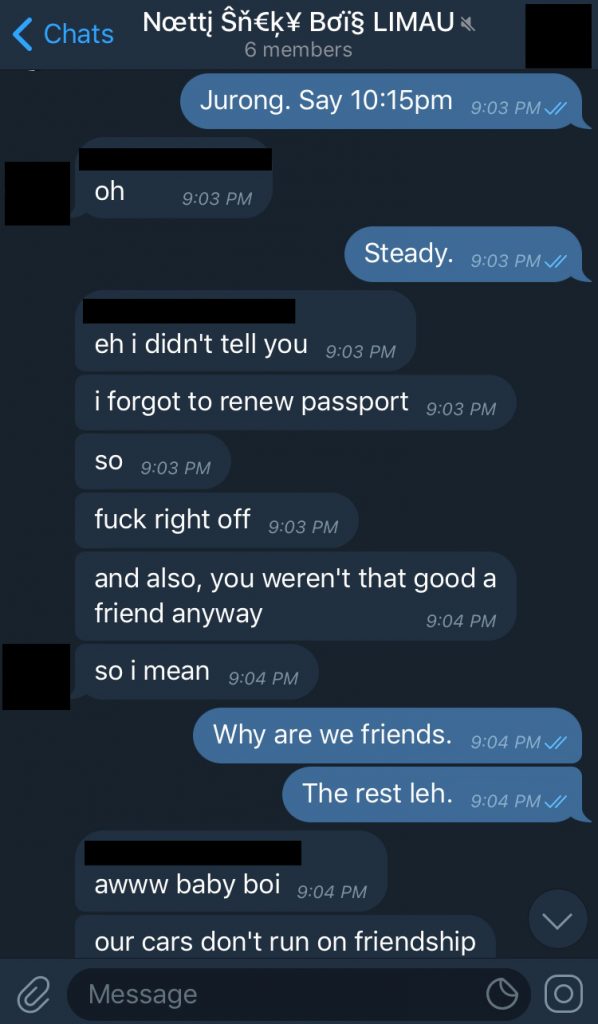The width and height of the screenshot is (598, 1024).
Task: Tap the paperclip attachment icon
Action: (x=34, y=994)
